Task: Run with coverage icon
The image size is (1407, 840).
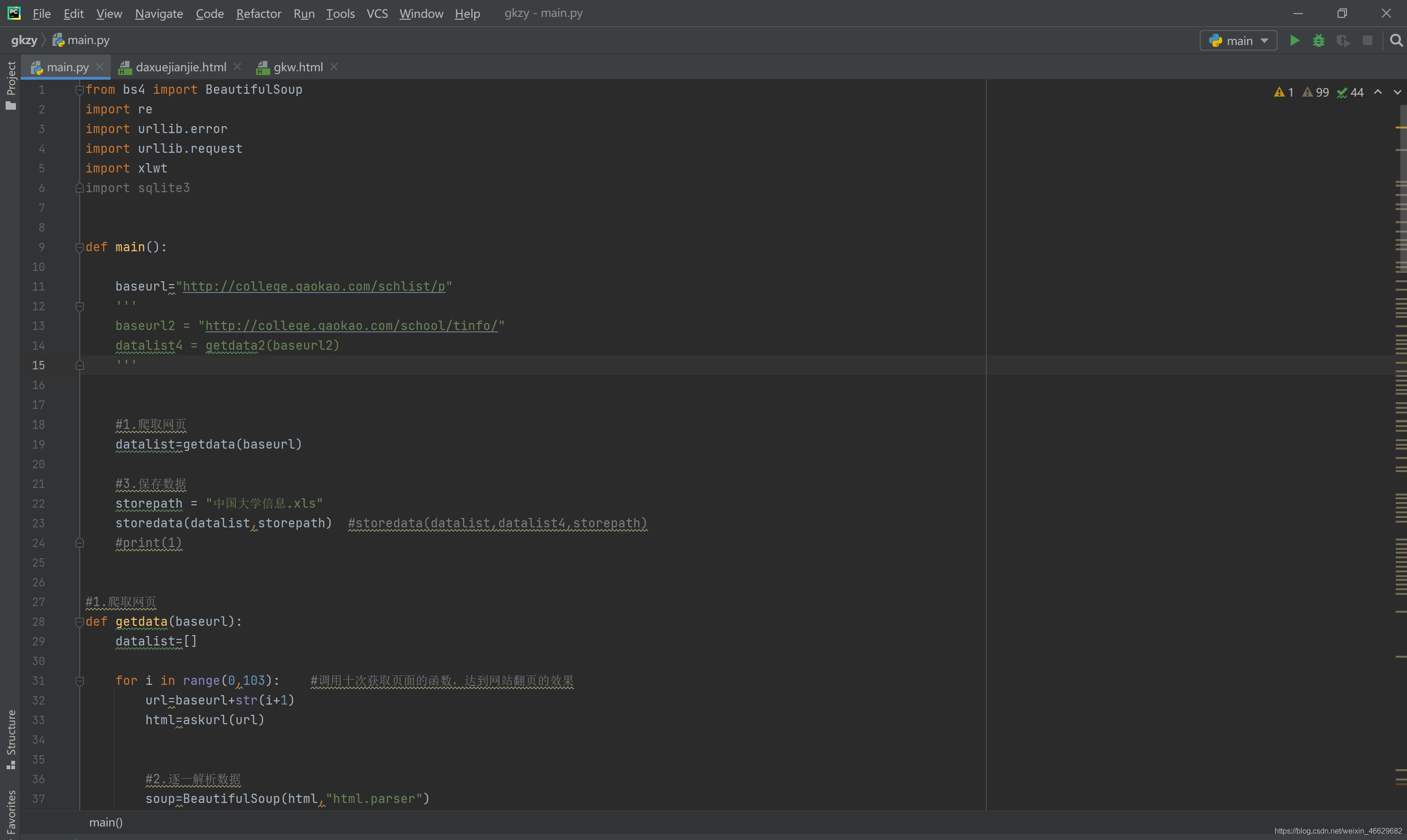Action: [1343, 40]
